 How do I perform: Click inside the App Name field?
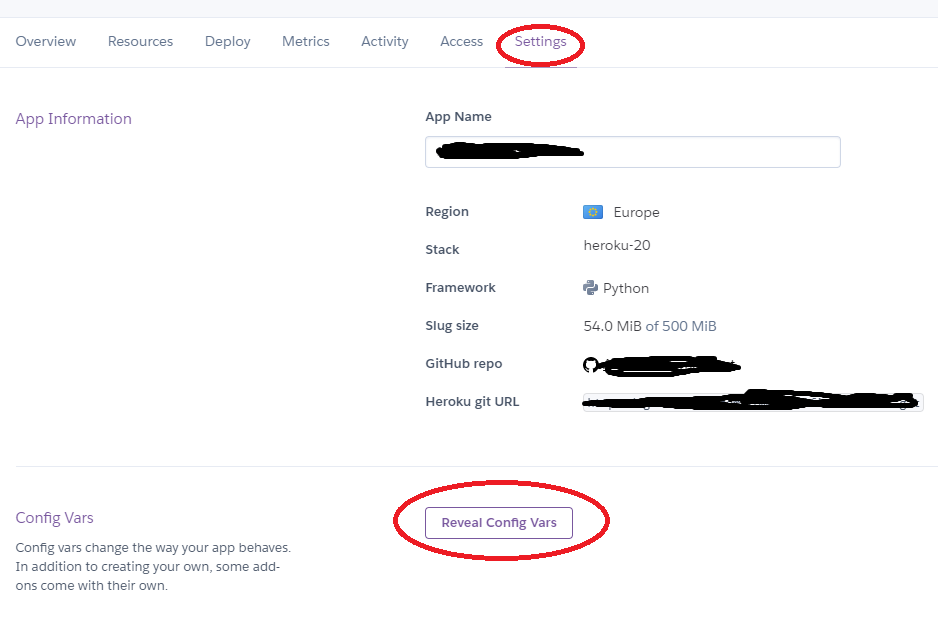tap(633, 152)
